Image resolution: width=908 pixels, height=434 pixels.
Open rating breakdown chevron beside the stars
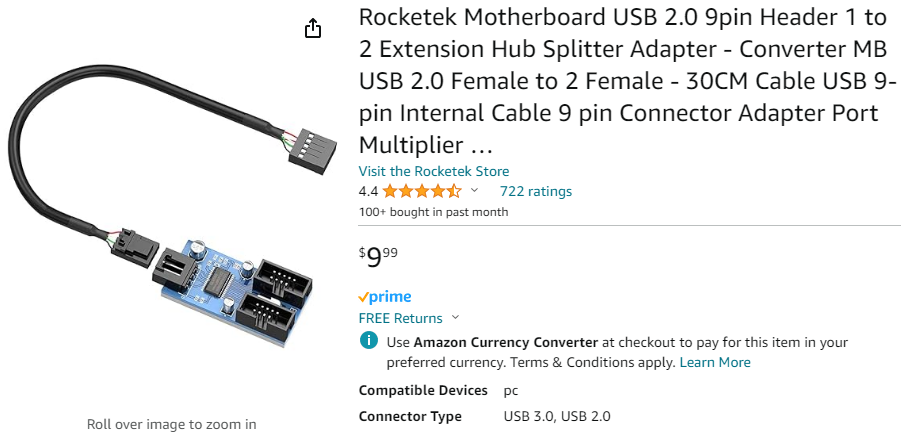(474, 190)
